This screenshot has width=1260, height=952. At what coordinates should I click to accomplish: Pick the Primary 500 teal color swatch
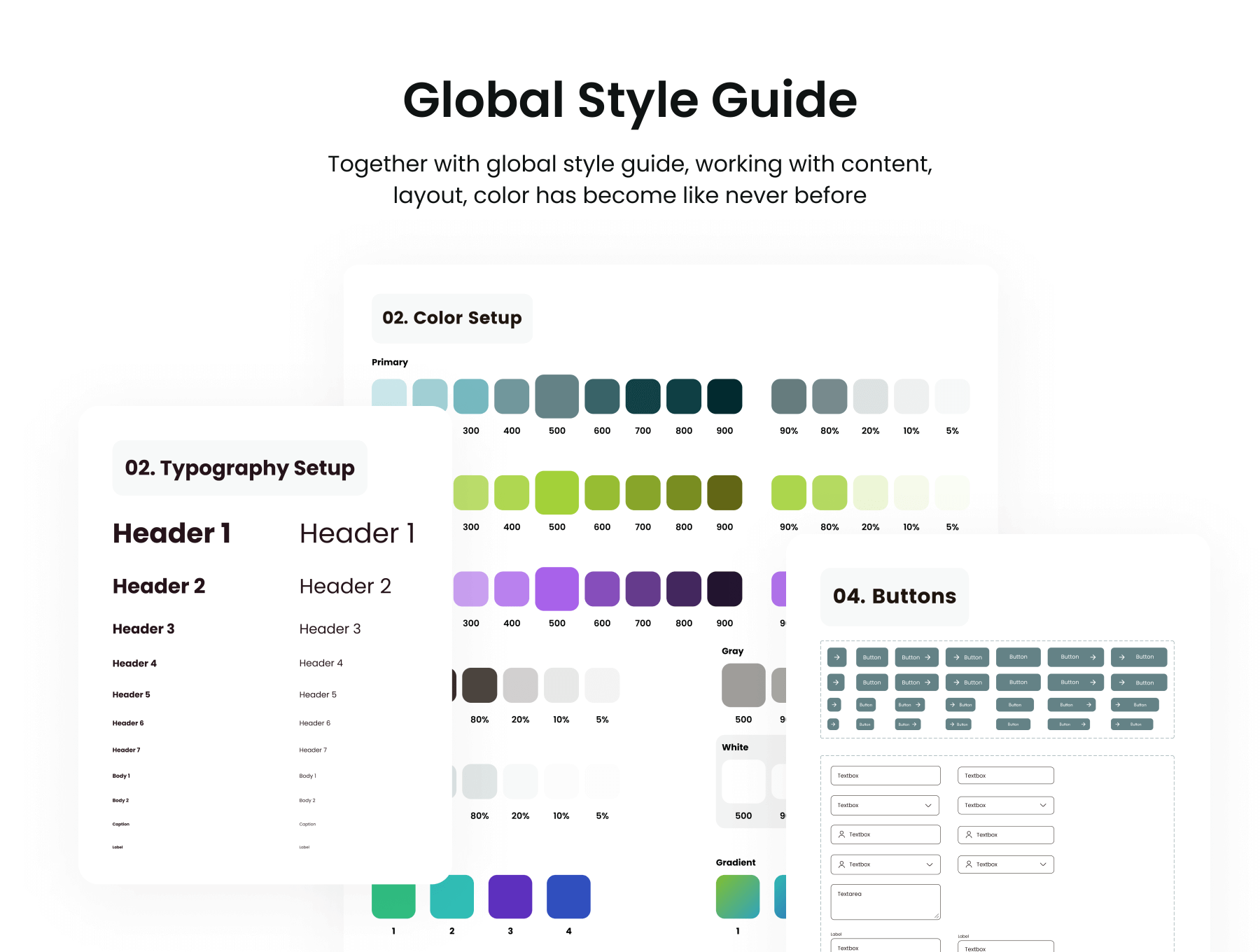click(x=556, y=396)
